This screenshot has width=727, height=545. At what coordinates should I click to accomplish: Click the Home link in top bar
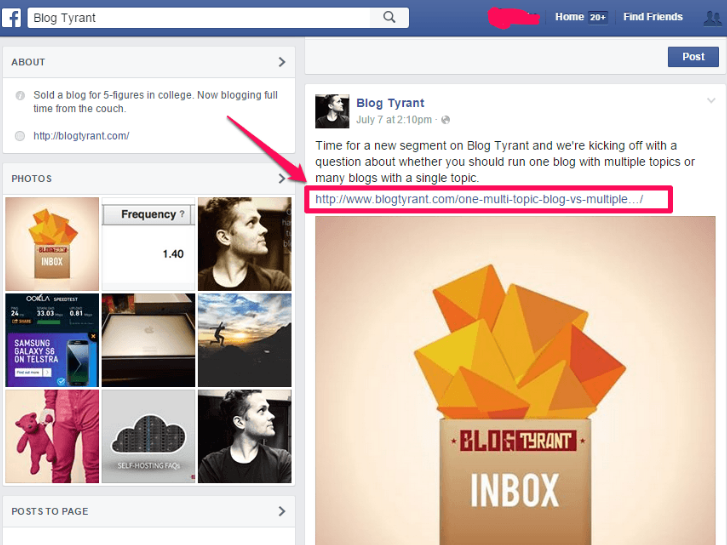569,17
